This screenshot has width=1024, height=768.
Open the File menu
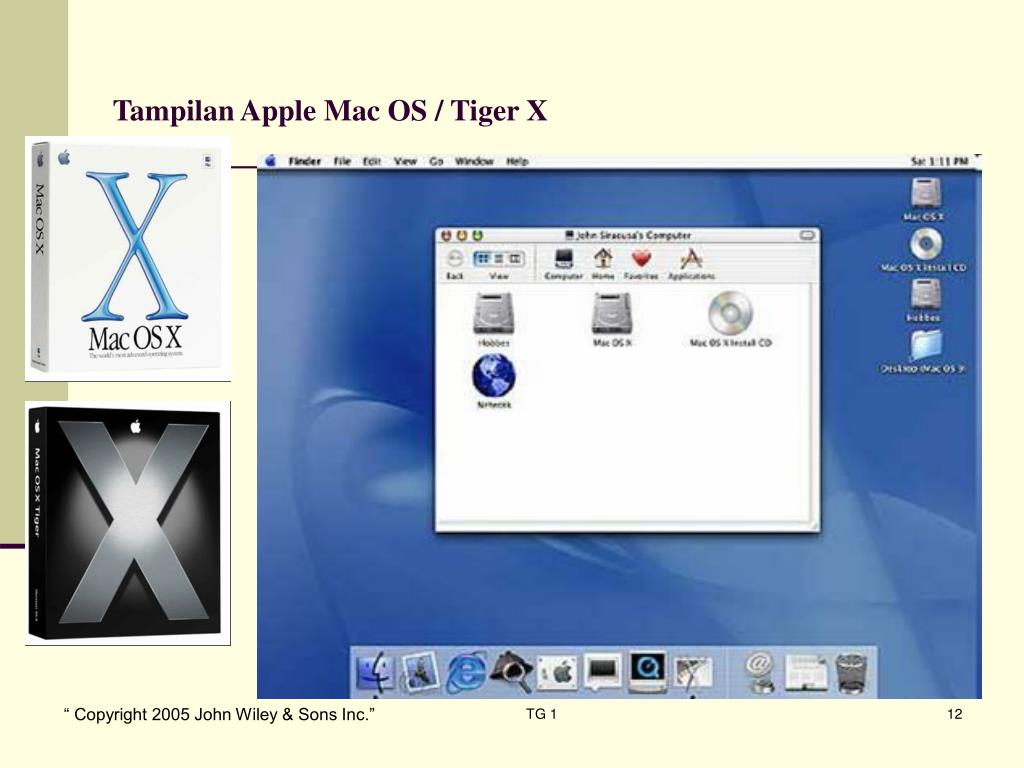point(342,161)
